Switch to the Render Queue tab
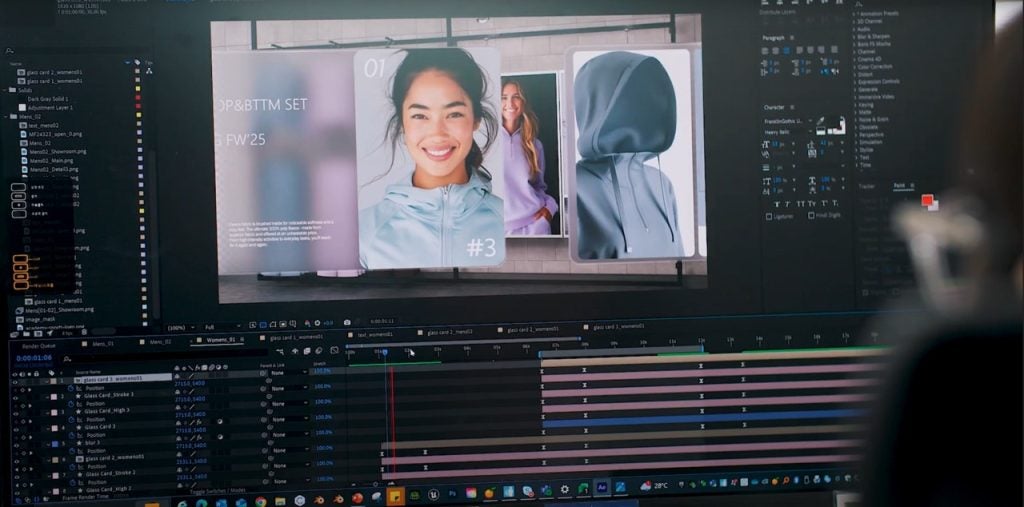 [39, 346]
